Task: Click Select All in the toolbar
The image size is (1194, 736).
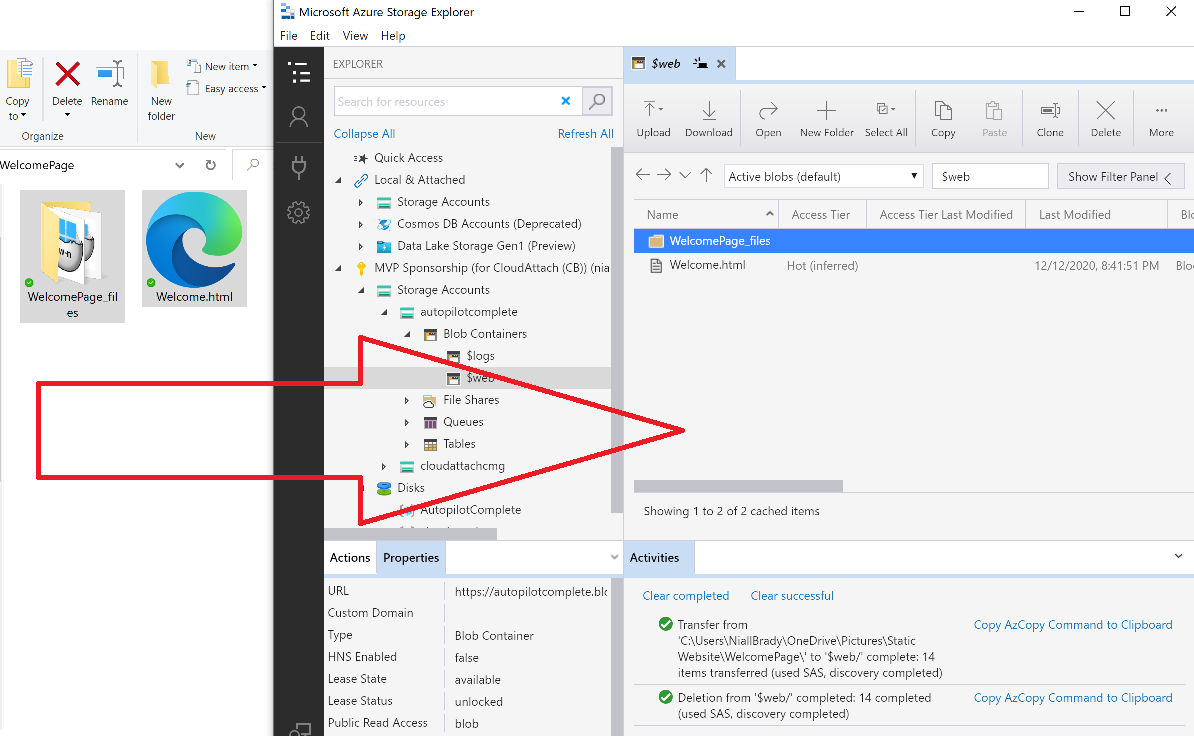Action: coord(886,119)
